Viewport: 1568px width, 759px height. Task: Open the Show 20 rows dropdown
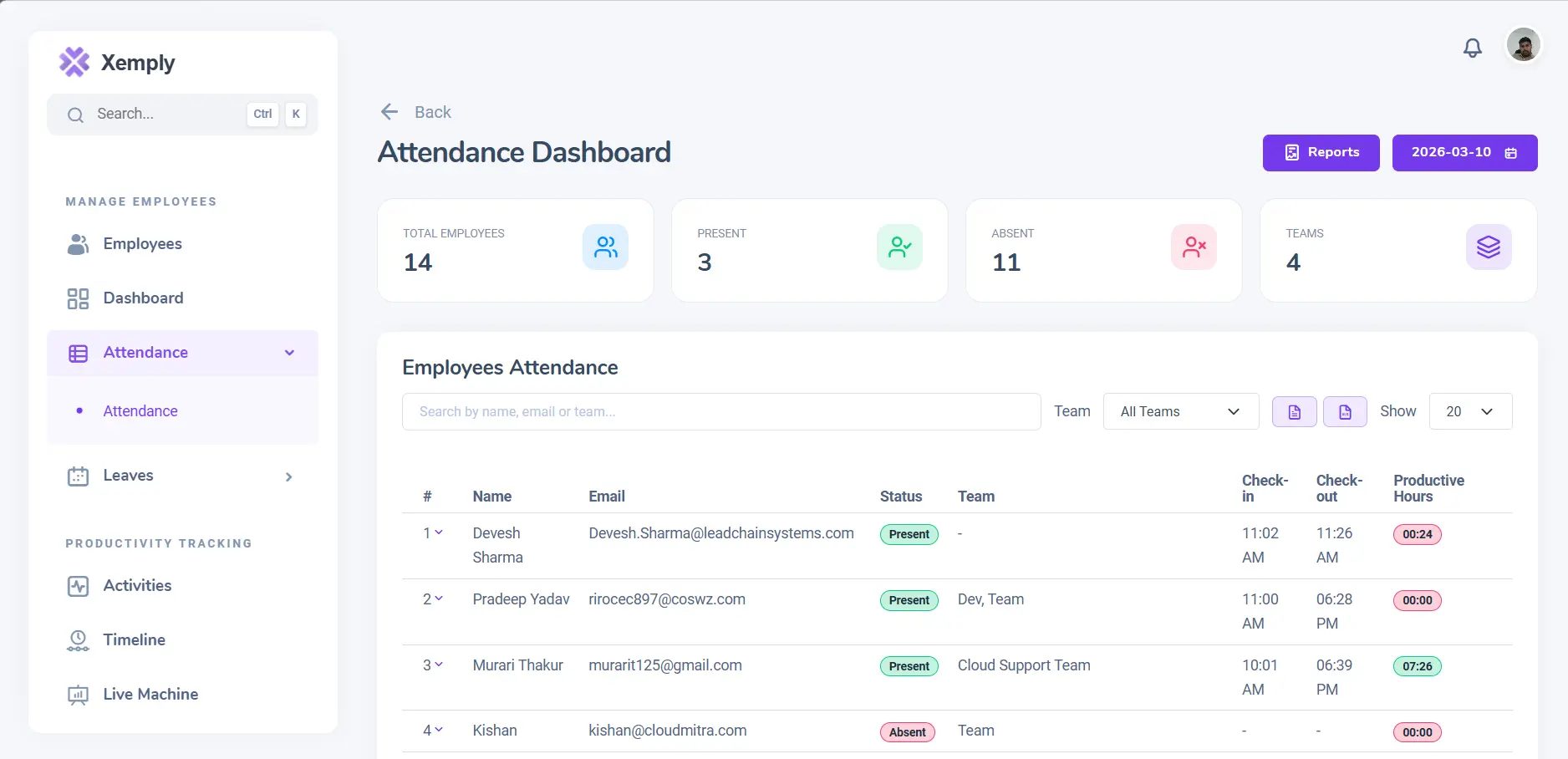1470,411
